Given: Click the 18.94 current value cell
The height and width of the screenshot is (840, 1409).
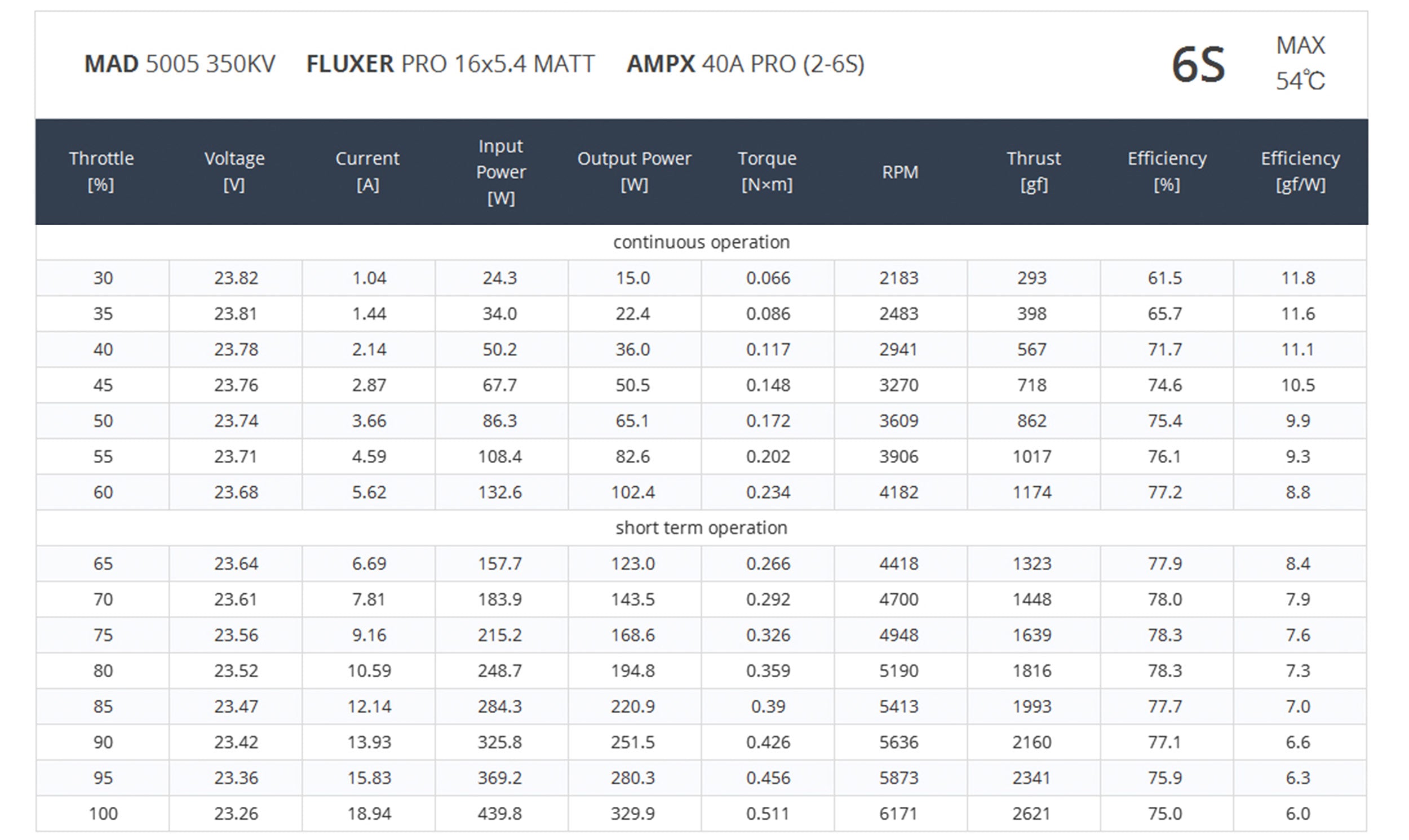Looking at the screenshot, I should click(x=369, y=814).
